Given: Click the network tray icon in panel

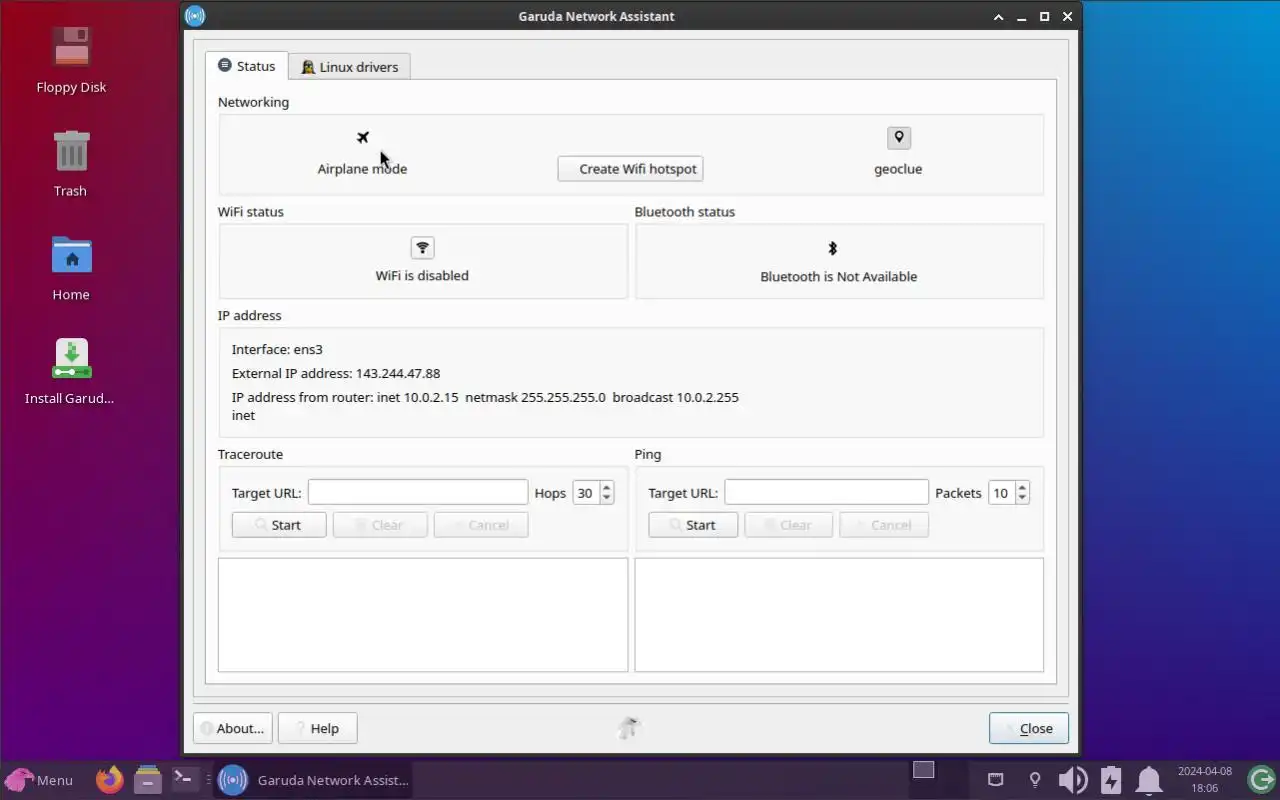Looking at the screenshot, I should [995, 780].
